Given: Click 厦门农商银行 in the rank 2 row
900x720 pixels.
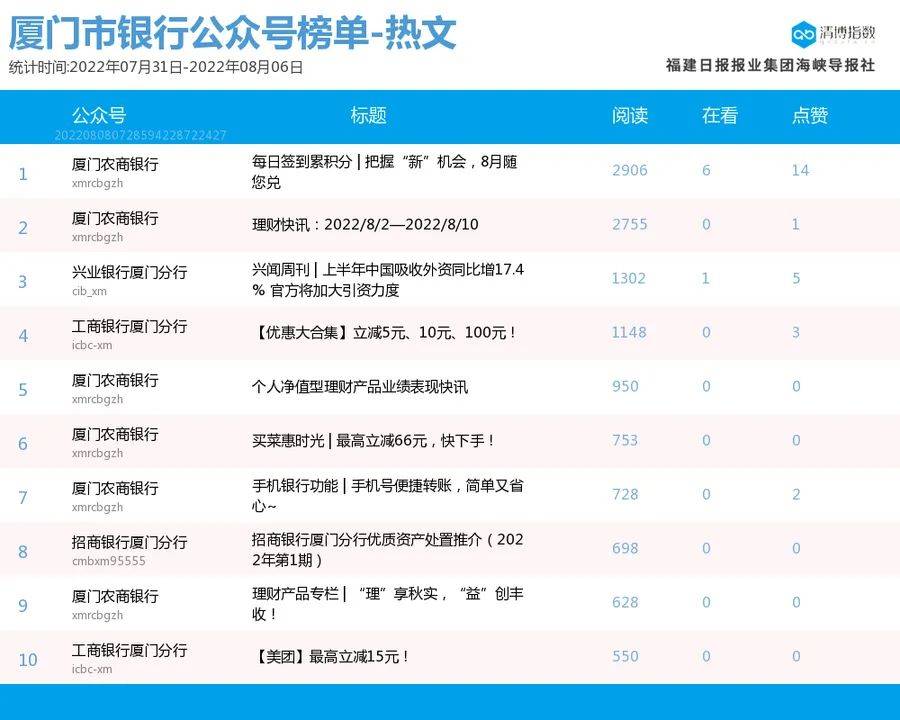Looking at the screenshot, I should (115, 218).
